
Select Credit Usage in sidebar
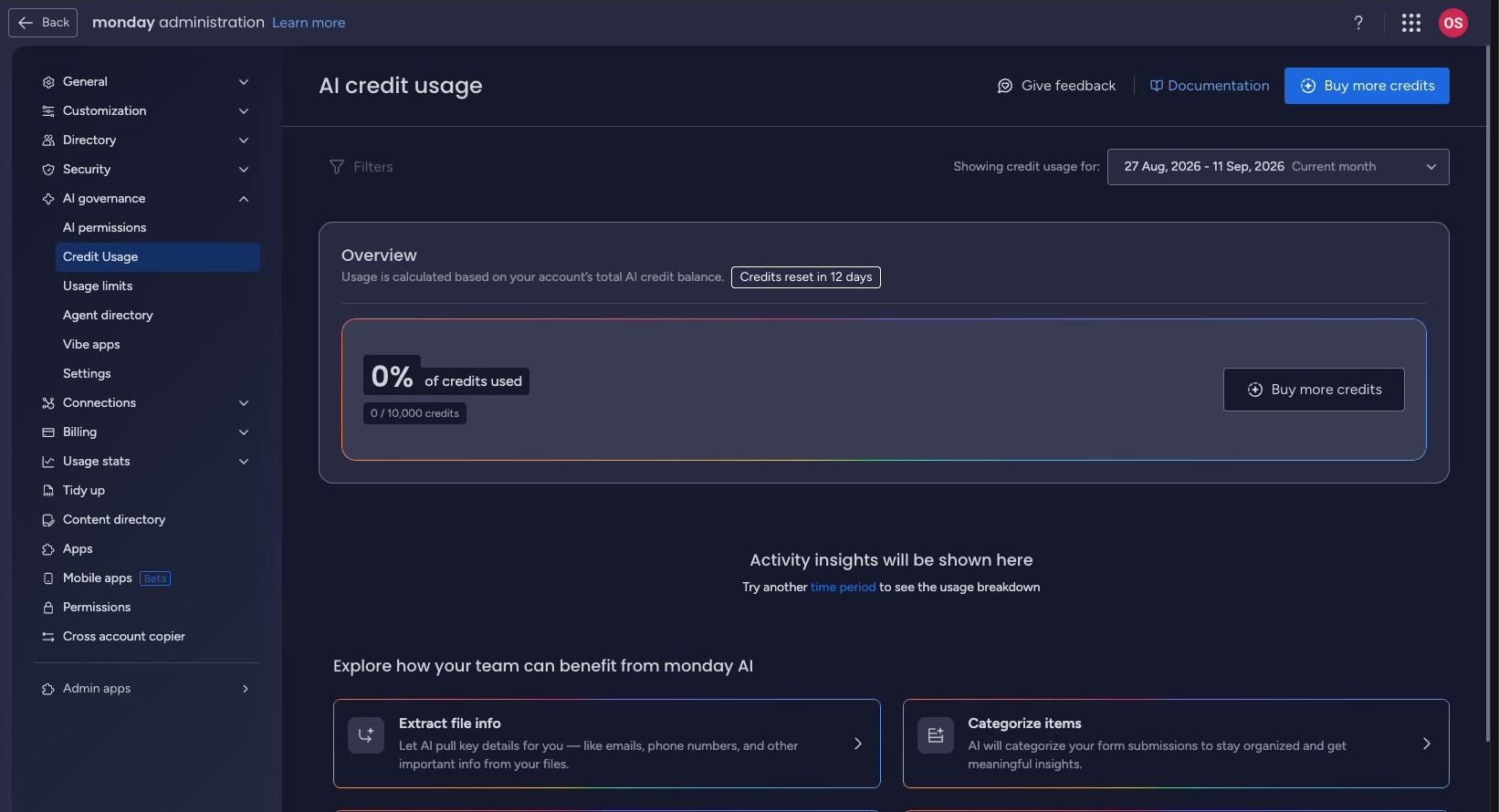157,257
